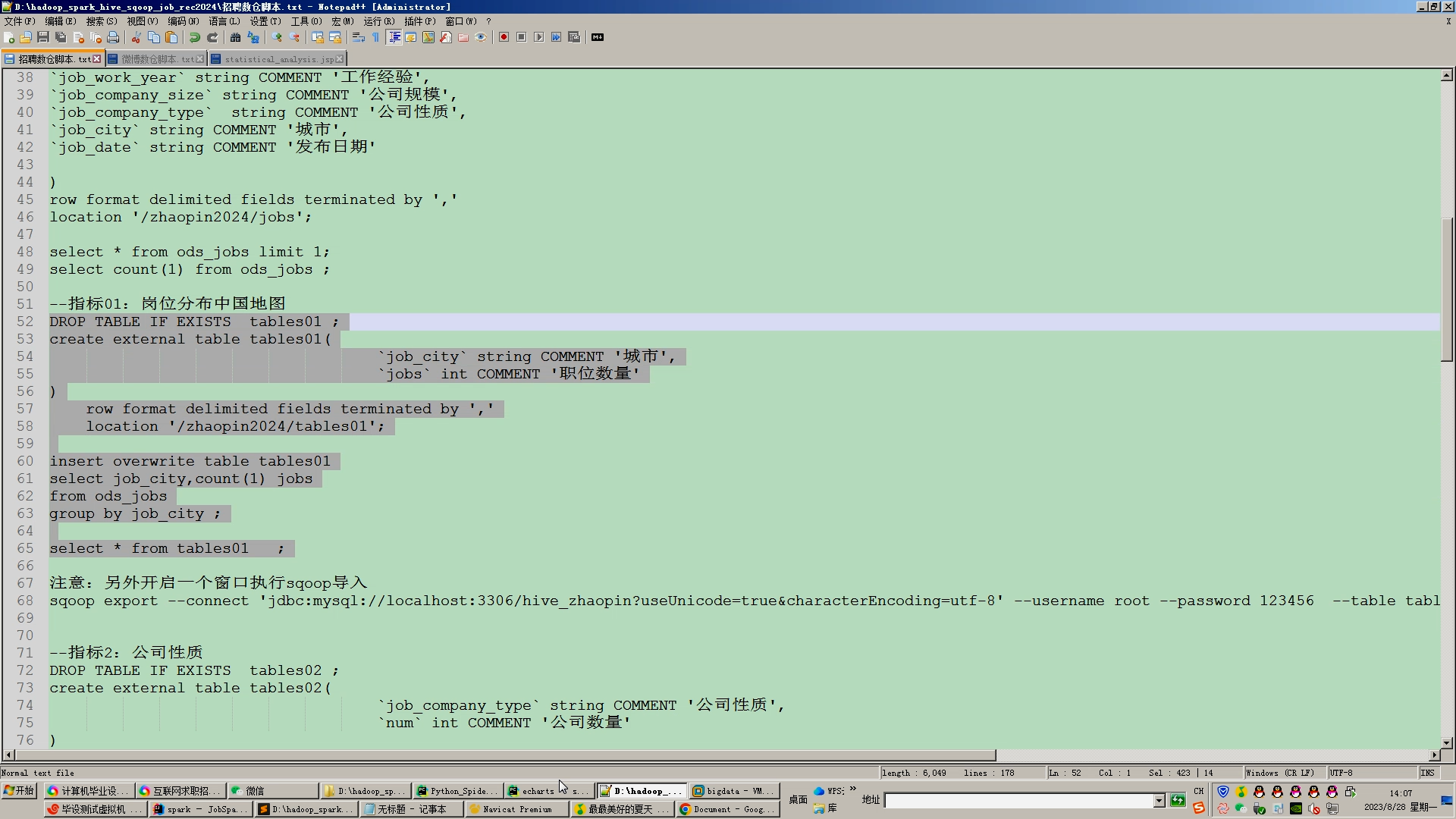
Task: Click the Save file toolbar icon
Action: click(x=43, y=37)
